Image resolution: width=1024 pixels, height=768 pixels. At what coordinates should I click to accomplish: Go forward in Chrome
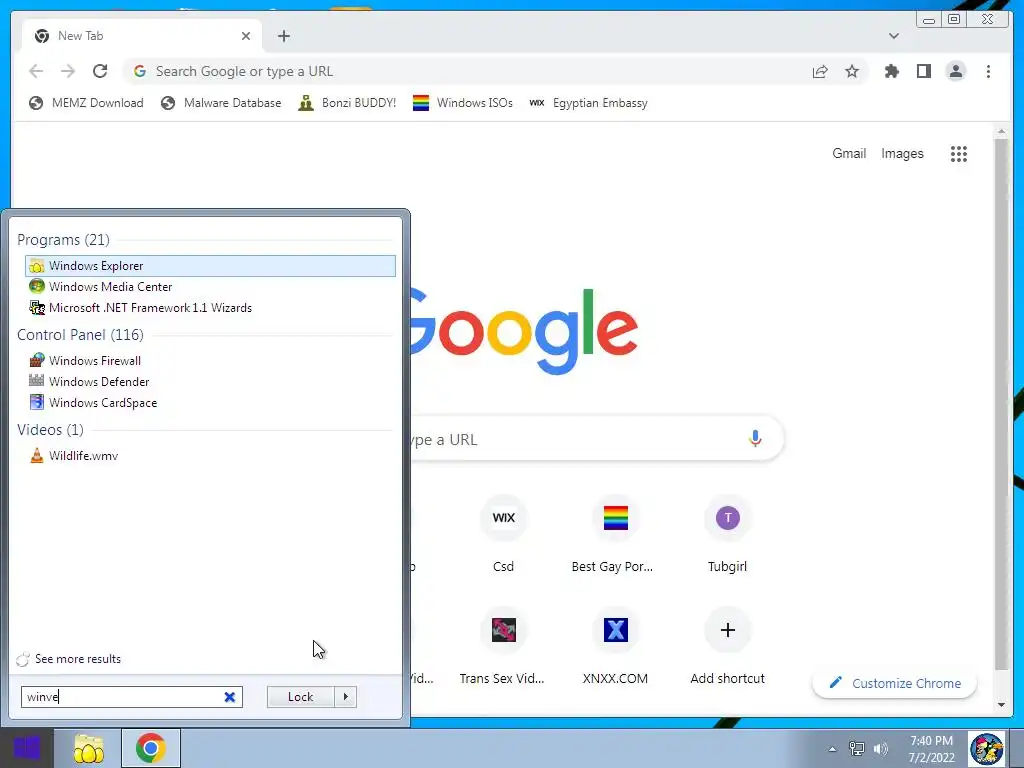tap(68, 71)
